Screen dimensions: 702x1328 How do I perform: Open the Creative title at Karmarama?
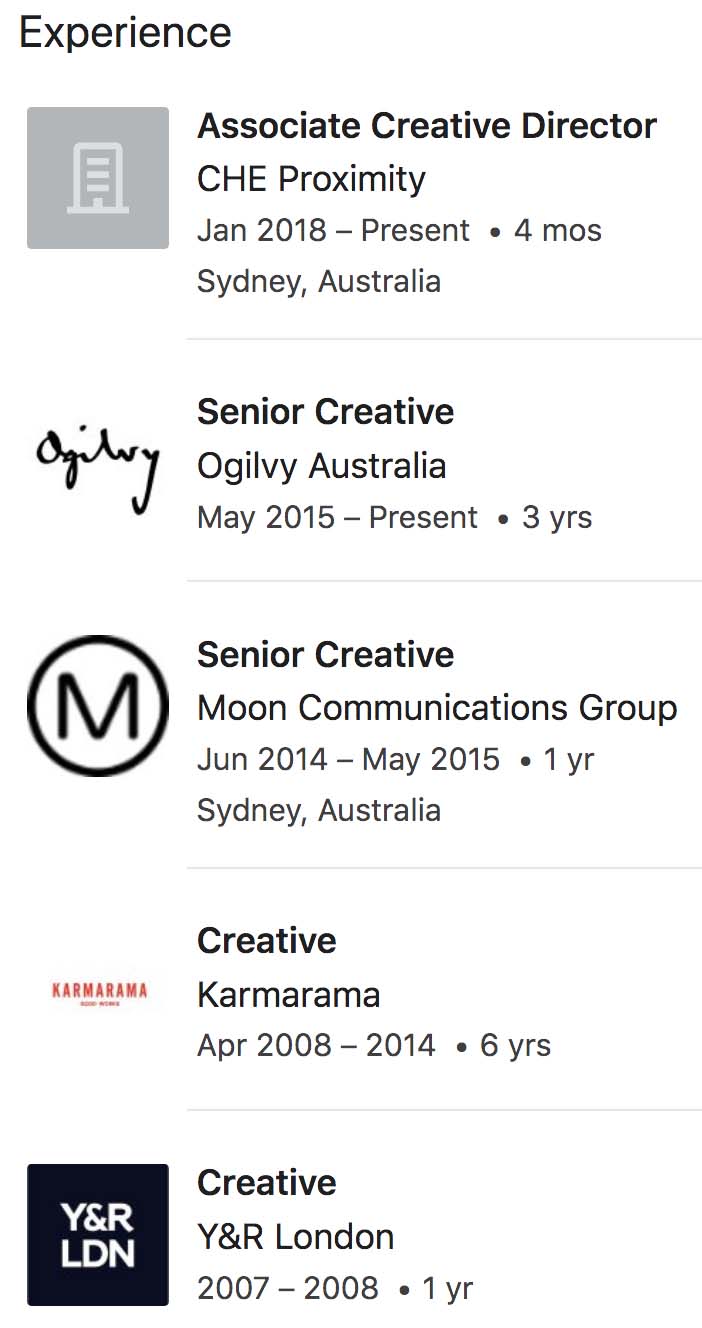click(x=267, y=941)
